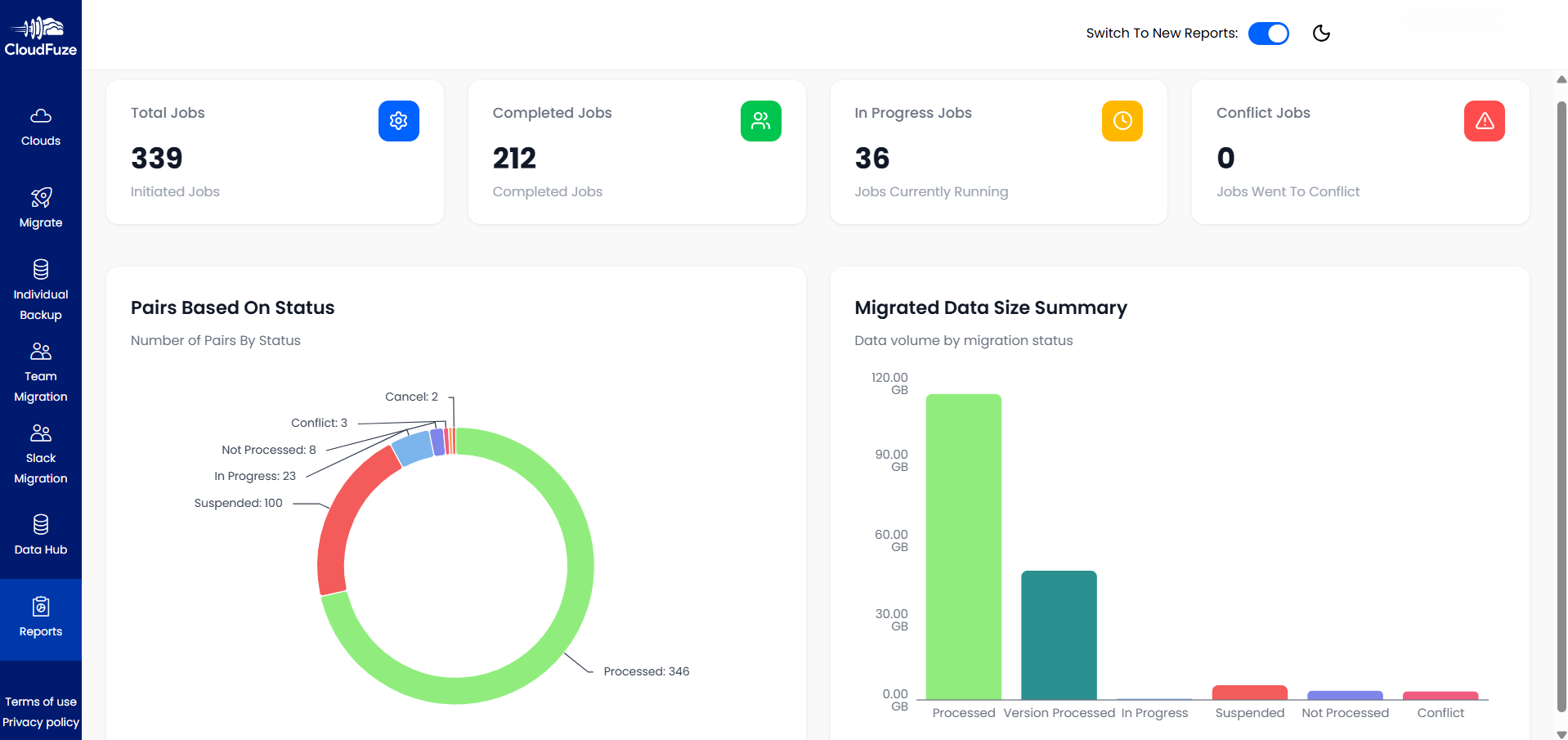Select the Individual Backup menu label
The height and width of the screenshot is (740, 1568).
coord(41,304)
